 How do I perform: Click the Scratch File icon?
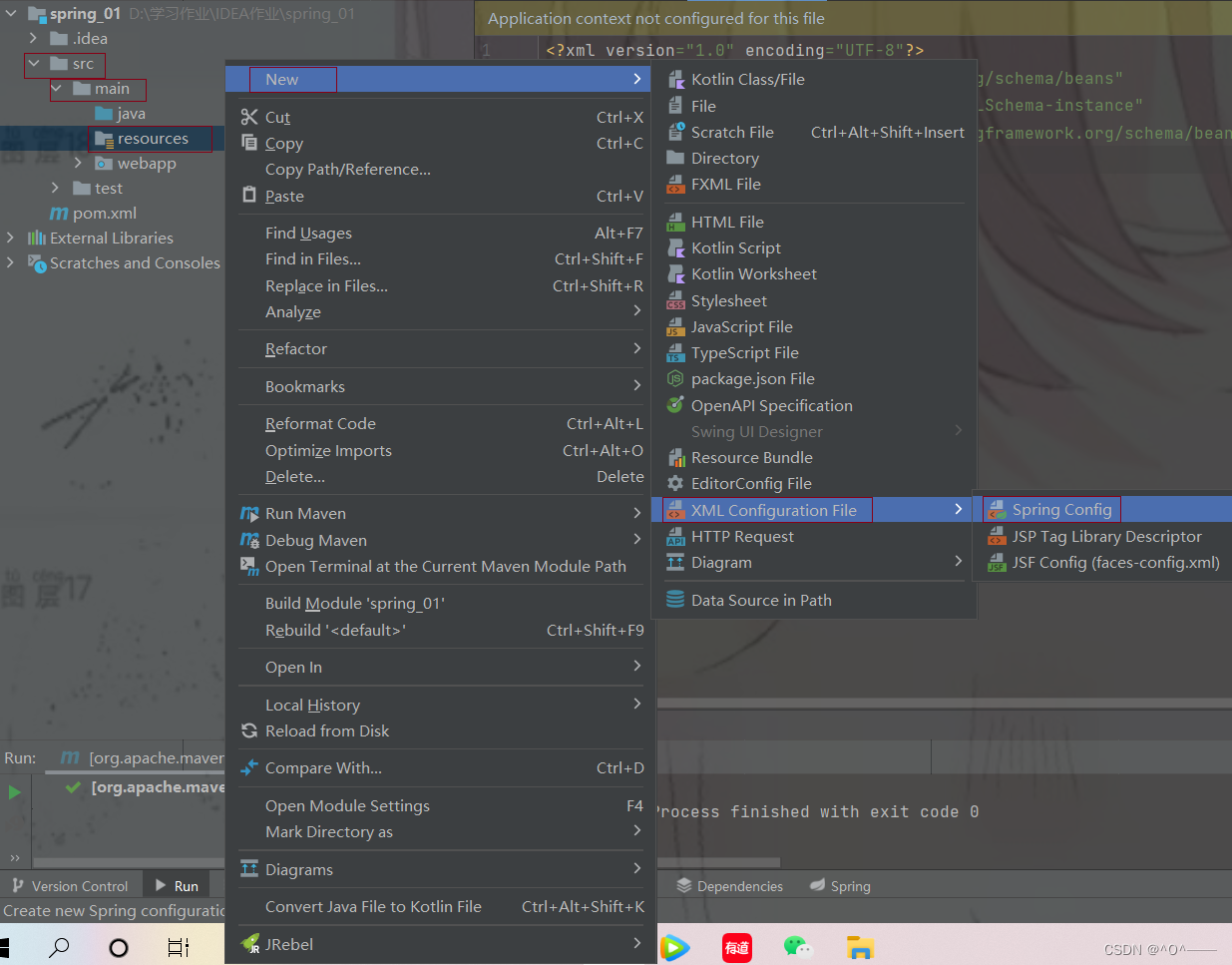pyautogui.click(x=675, y=132)
